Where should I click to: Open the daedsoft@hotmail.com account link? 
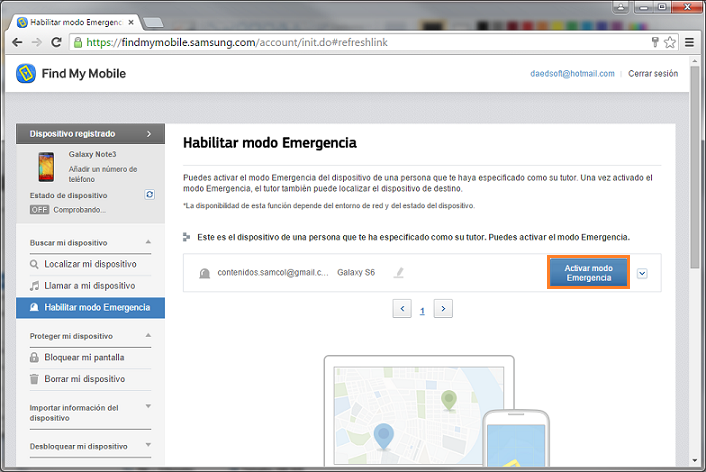tap(572, 73)
